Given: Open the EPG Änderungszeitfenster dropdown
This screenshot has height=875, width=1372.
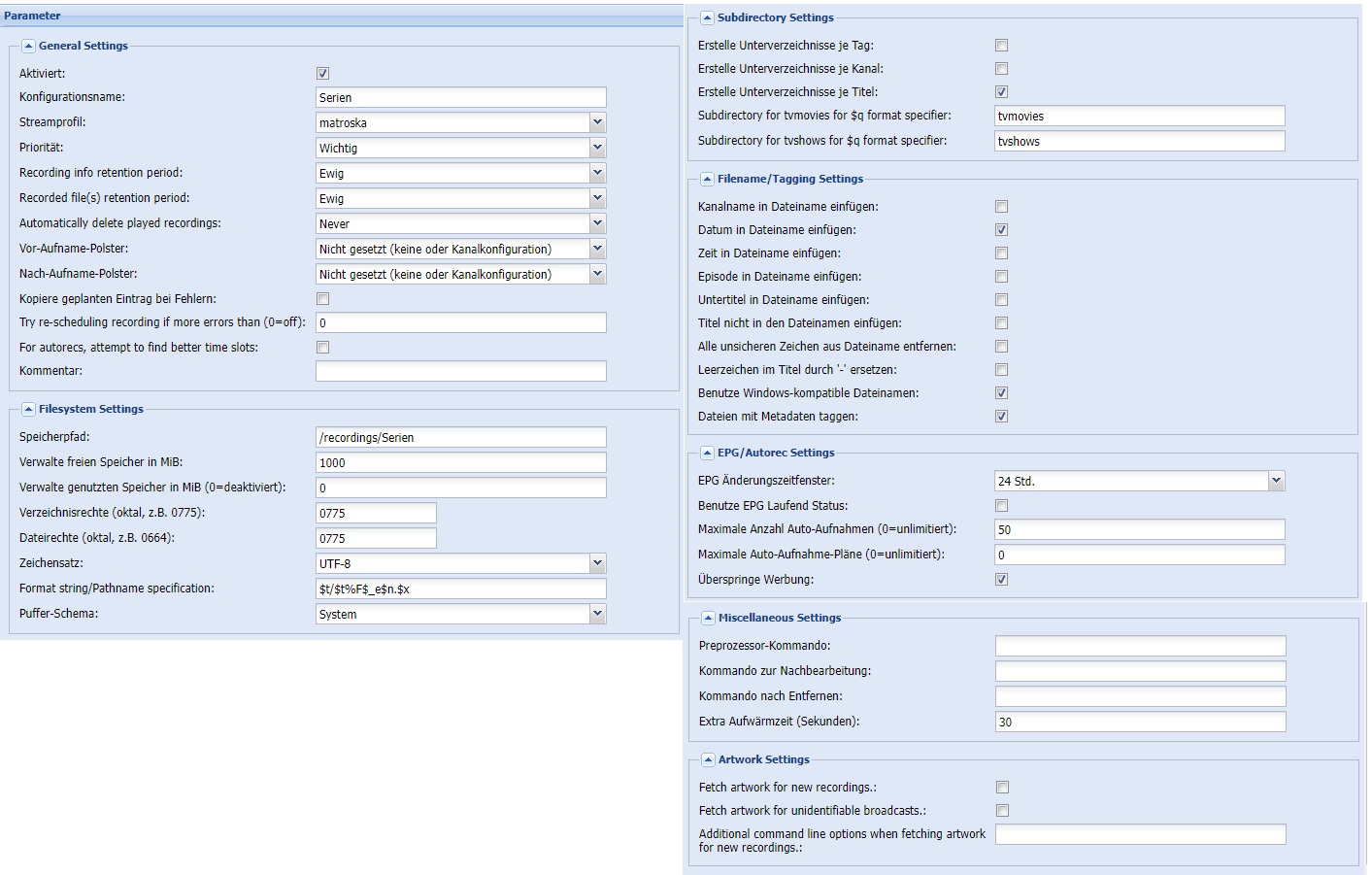Looking at the screenshot, I should (1276, 481).
